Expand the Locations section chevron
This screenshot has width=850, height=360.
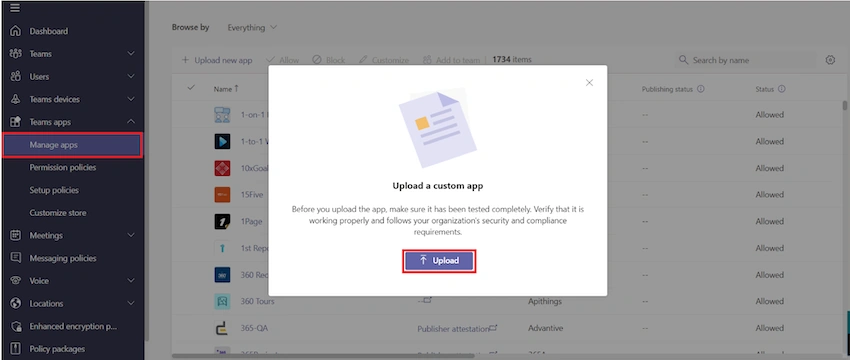[x=131, y=304]
